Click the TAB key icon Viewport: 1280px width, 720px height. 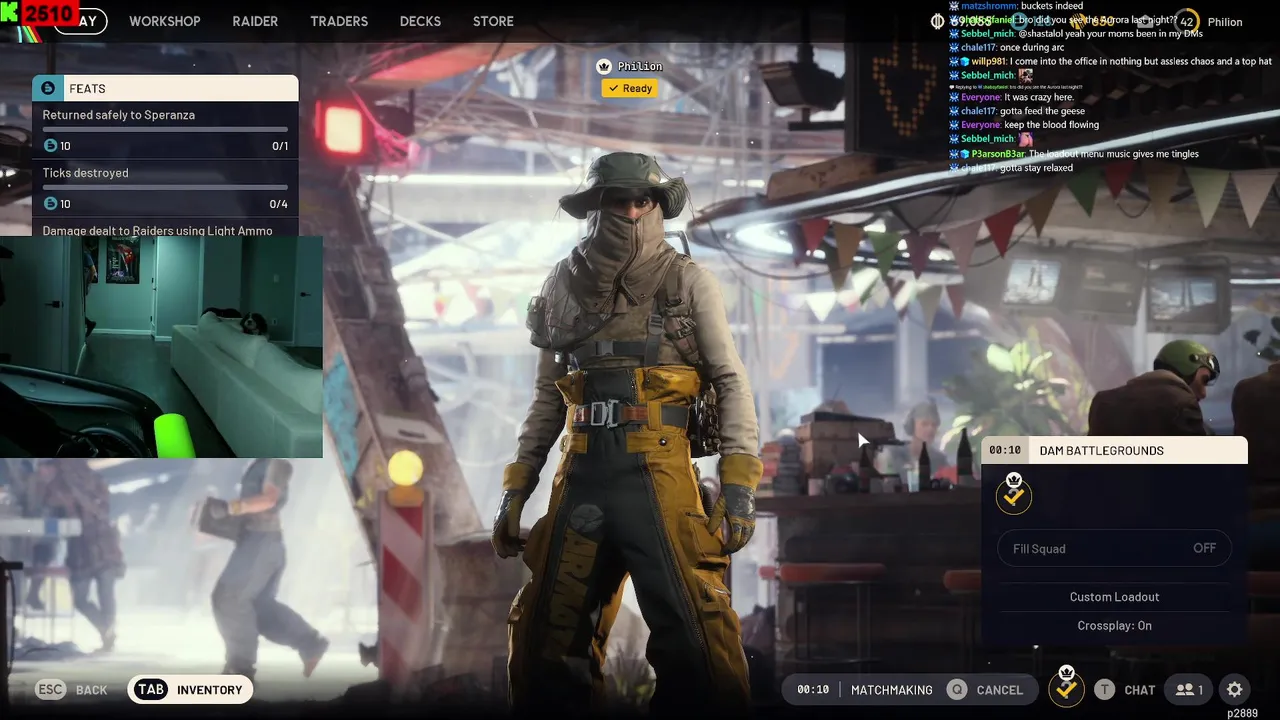click(151, 689)
